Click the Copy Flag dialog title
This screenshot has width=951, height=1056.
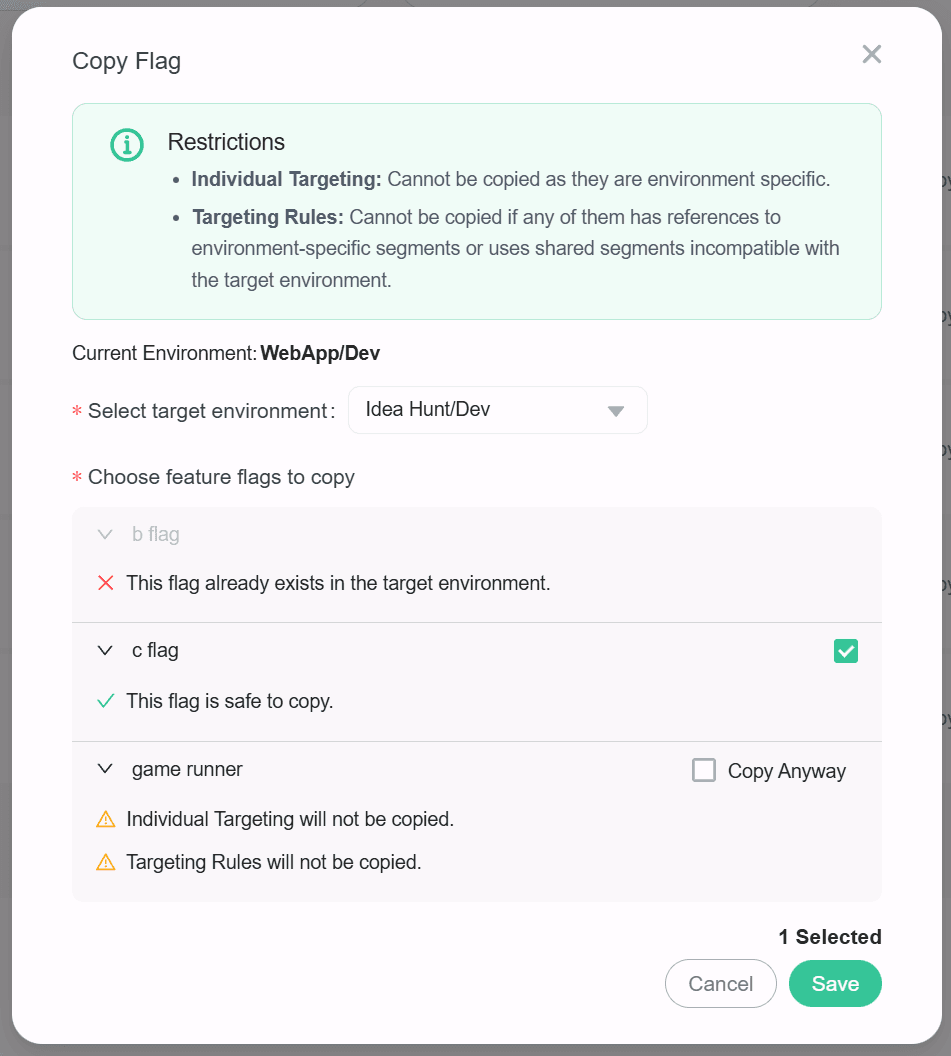coord(126,61)
